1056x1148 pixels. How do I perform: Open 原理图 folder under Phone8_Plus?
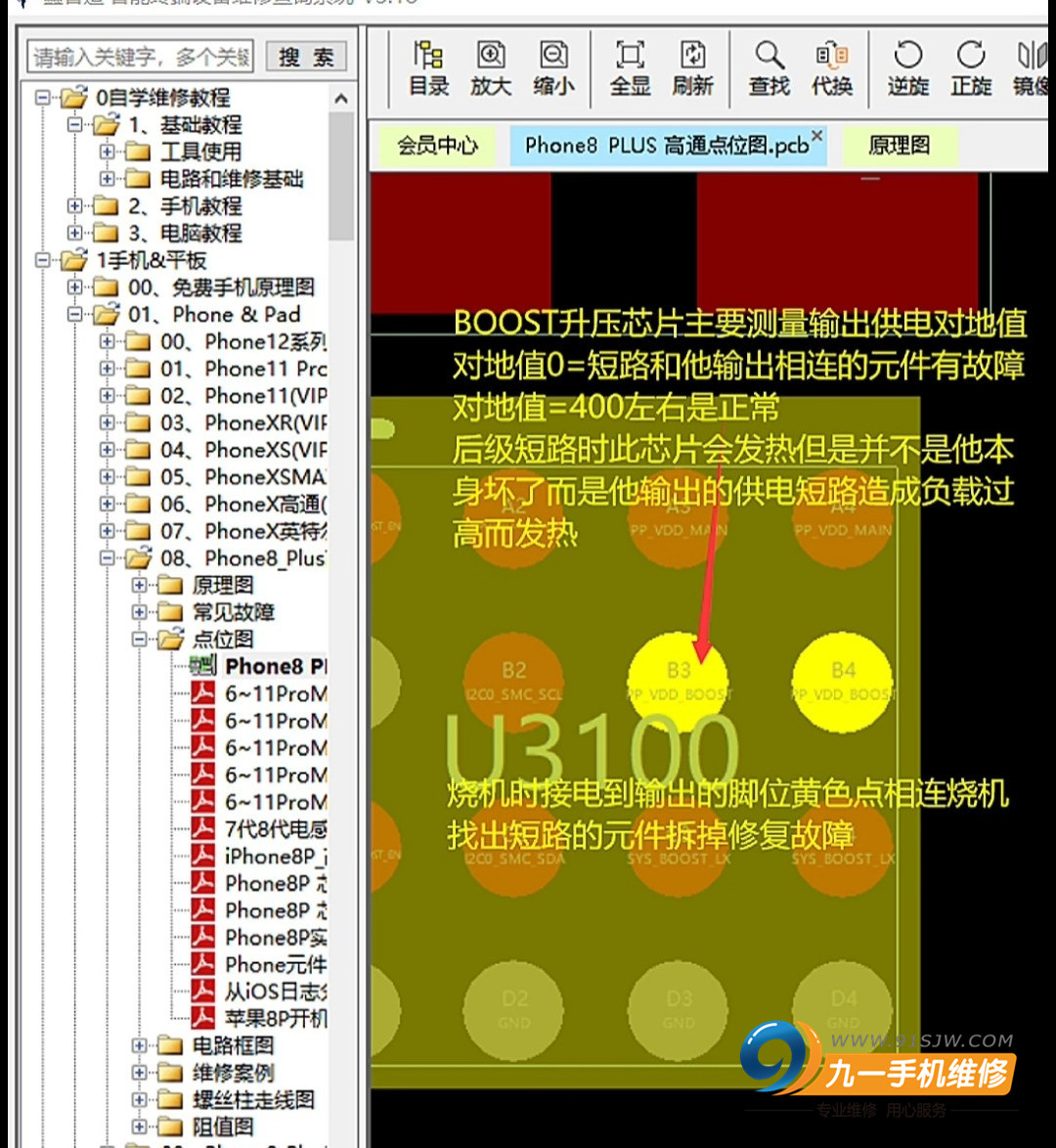point(223,585)
